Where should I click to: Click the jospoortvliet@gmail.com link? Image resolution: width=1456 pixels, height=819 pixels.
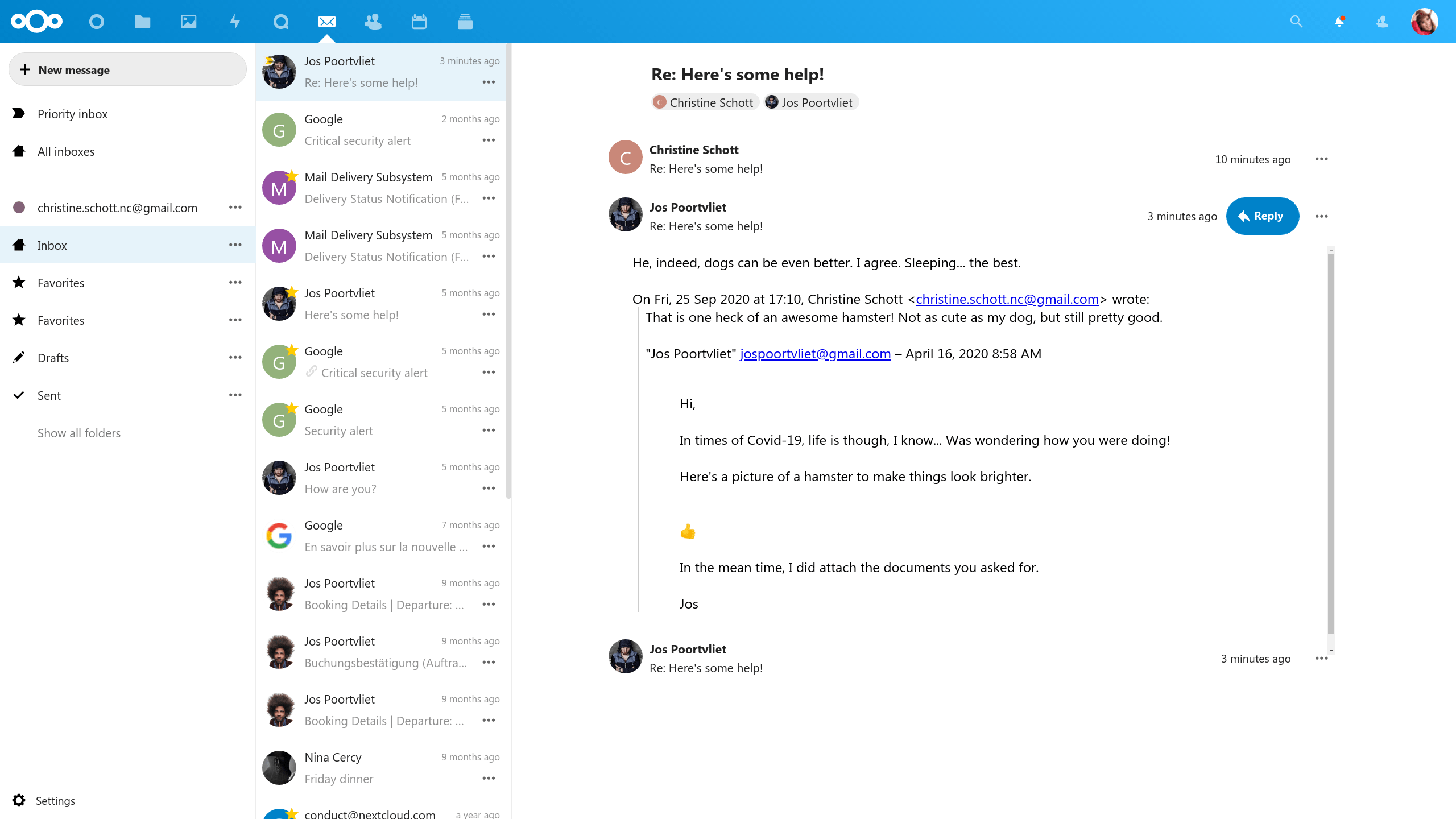(x=815, y=354)
